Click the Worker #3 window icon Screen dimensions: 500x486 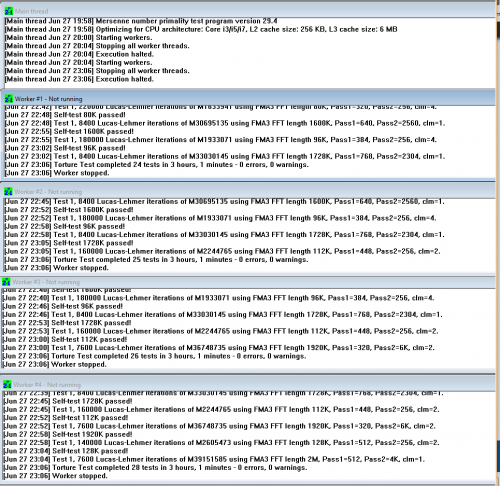pyautogui.click(x=6, y=282)
